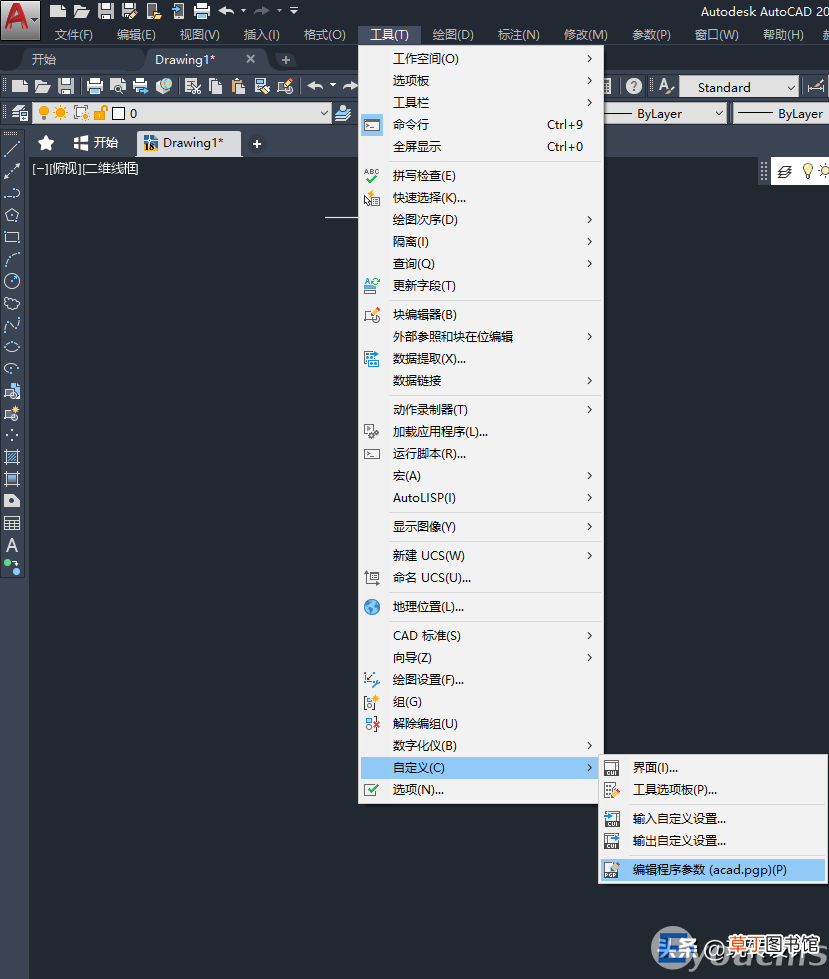Viewport: 829px width, 979px height.
Task: Choose 绘图设置(F)... menu entry
Action: tap(481, 680)
